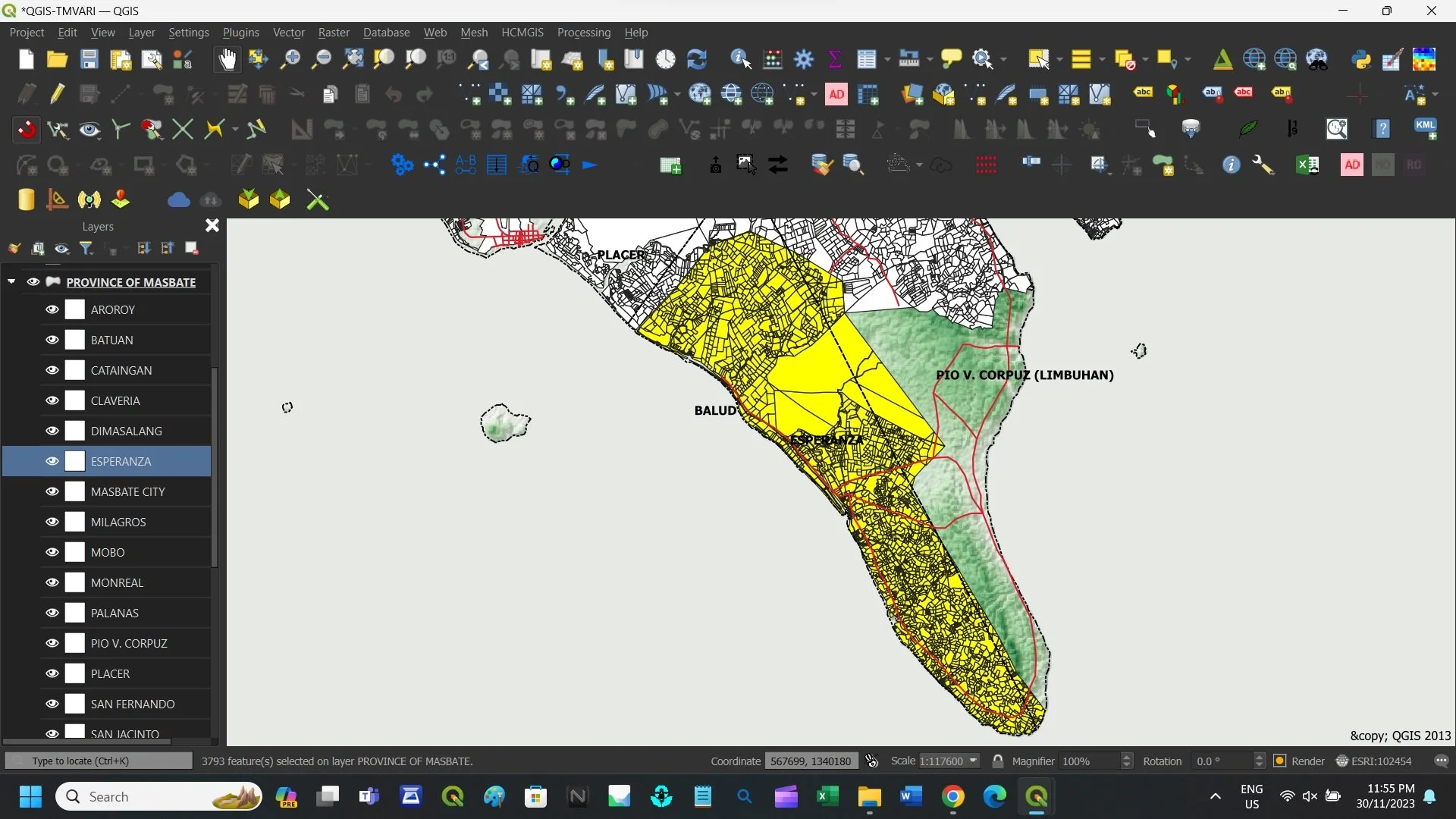The height and width of the screenshot is (819, 1456).
Task: Open the Scale dropdown in status bar
Action: point(974,761)
